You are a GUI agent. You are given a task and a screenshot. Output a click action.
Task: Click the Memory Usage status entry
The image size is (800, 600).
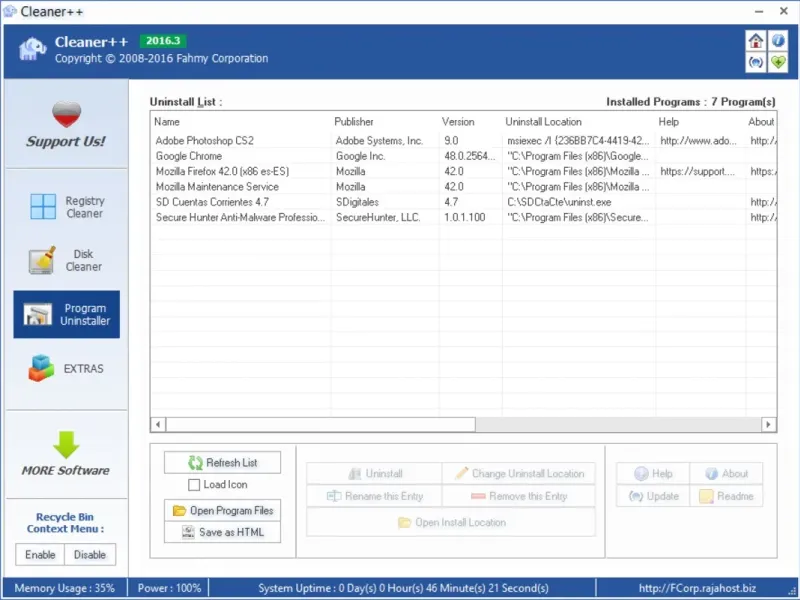64,588
